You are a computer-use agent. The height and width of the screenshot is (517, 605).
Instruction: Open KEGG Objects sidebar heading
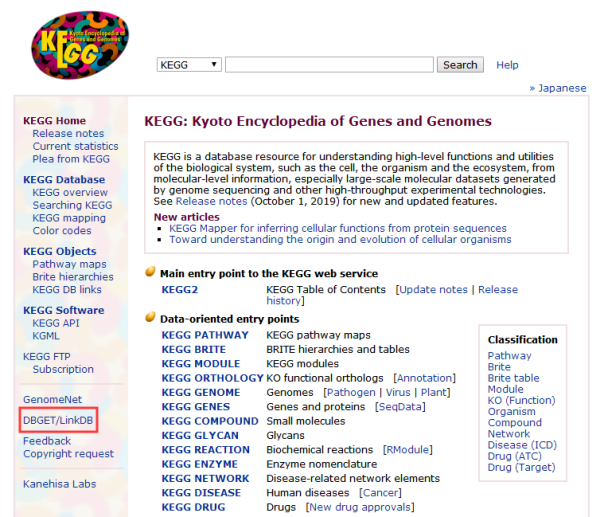[60, 252]
